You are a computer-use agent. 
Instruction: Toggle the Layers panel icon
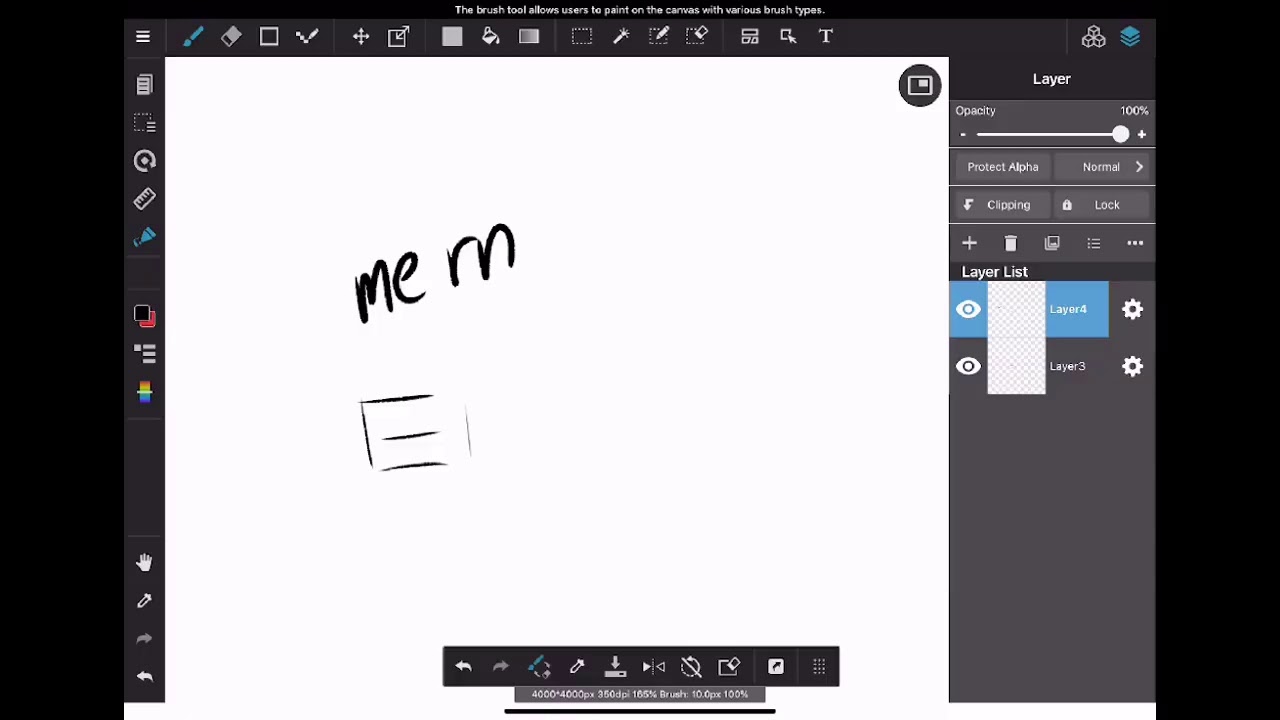tap(1131, 37)
